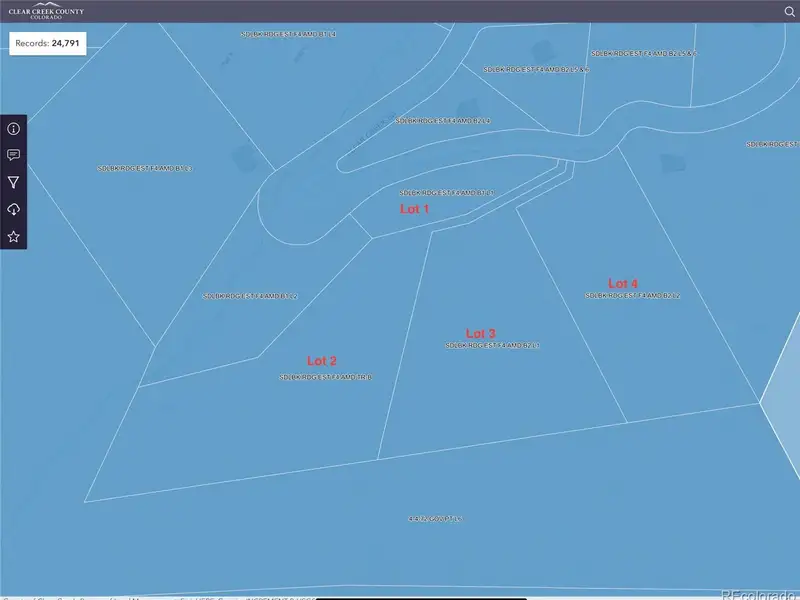
Task: Click the SDLBK RDG EST F4 AMD B1 L3 parcel
Action: (x=145, y=169)
